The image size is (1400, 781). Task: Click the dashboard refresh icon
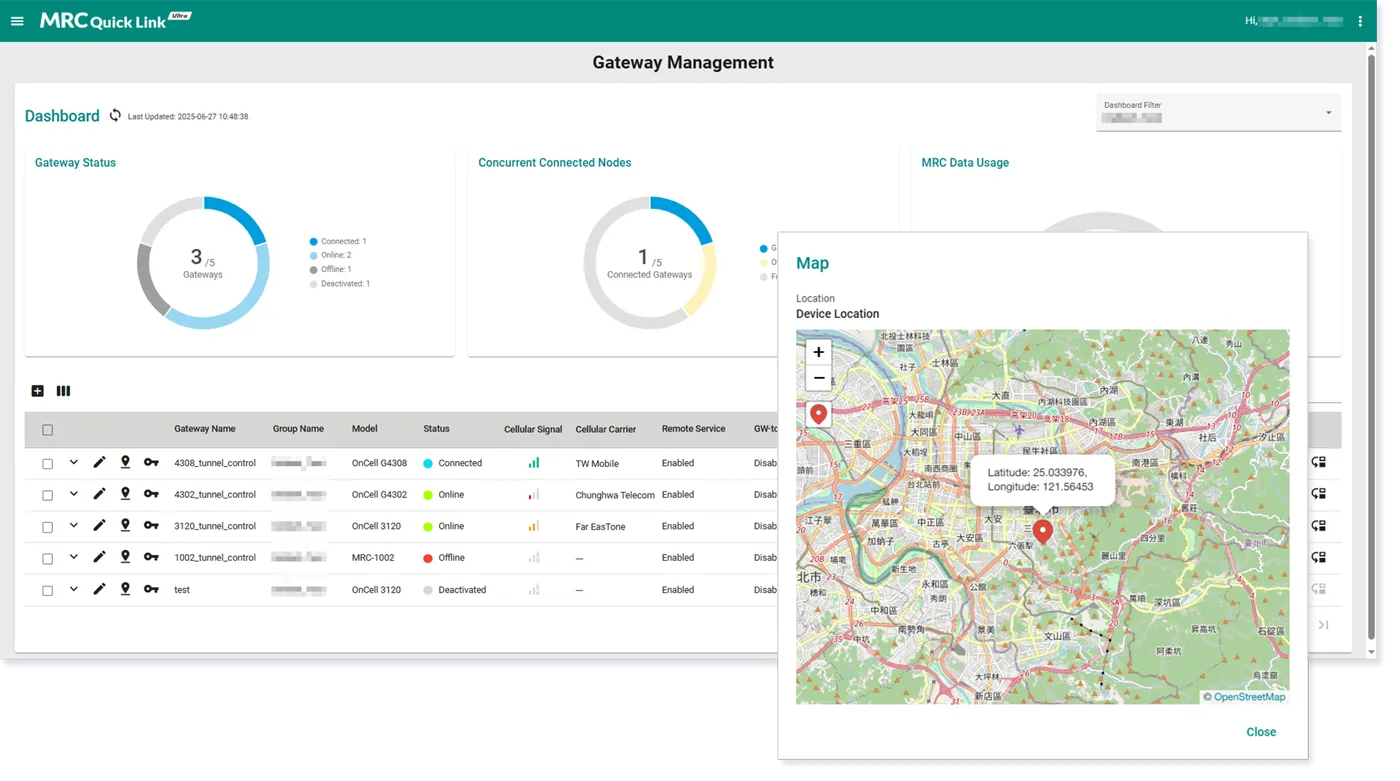[x=115, y=116]
